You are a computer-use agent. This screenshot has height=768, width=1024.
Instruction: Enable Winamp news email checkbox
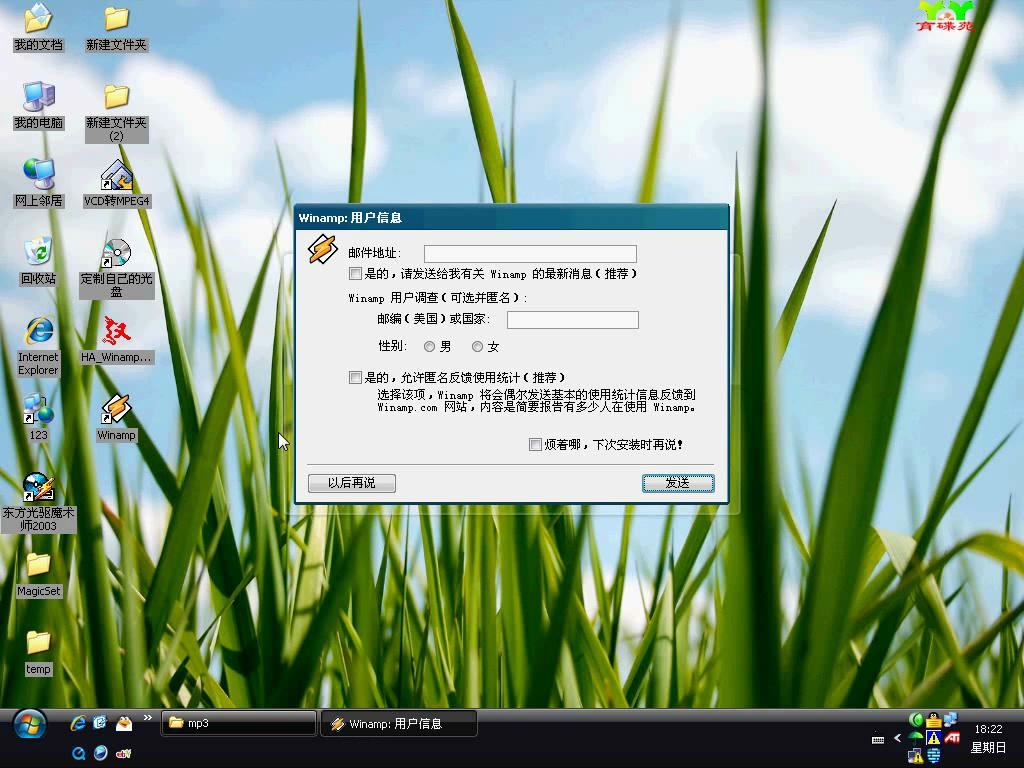pyautogui.click(x=355, y=274)
